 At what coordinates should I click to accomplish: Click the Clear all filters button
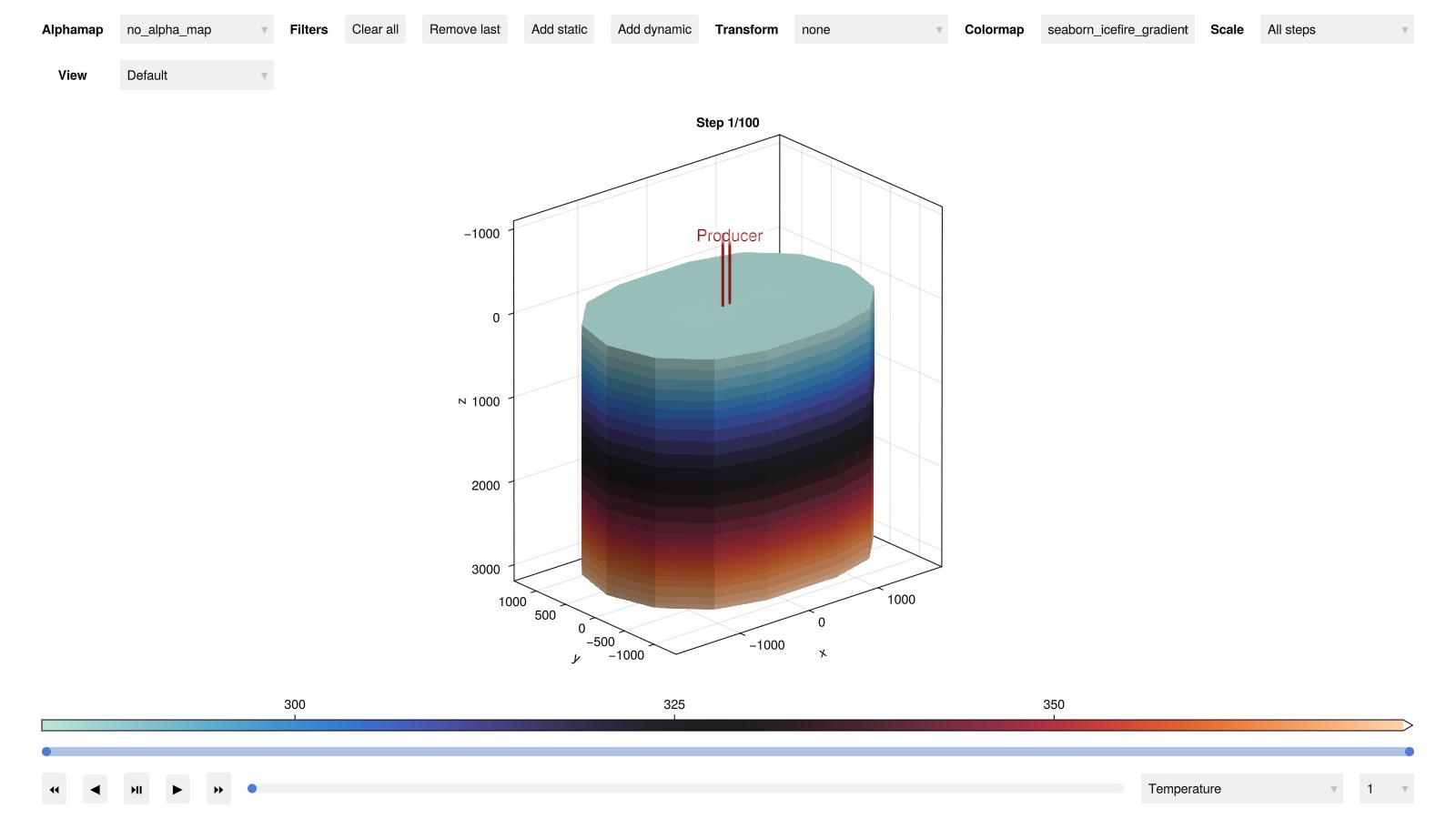[375, 29]
